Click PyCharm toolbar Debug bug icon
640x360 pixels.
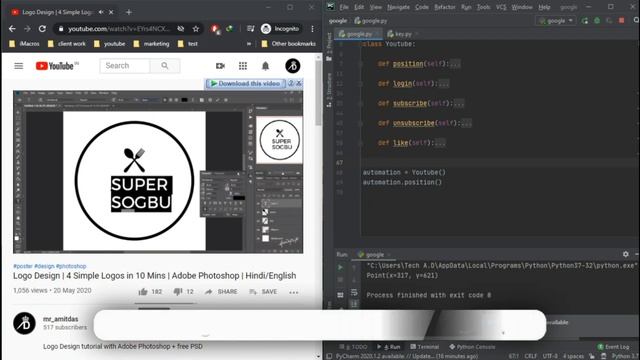point(597,20)
